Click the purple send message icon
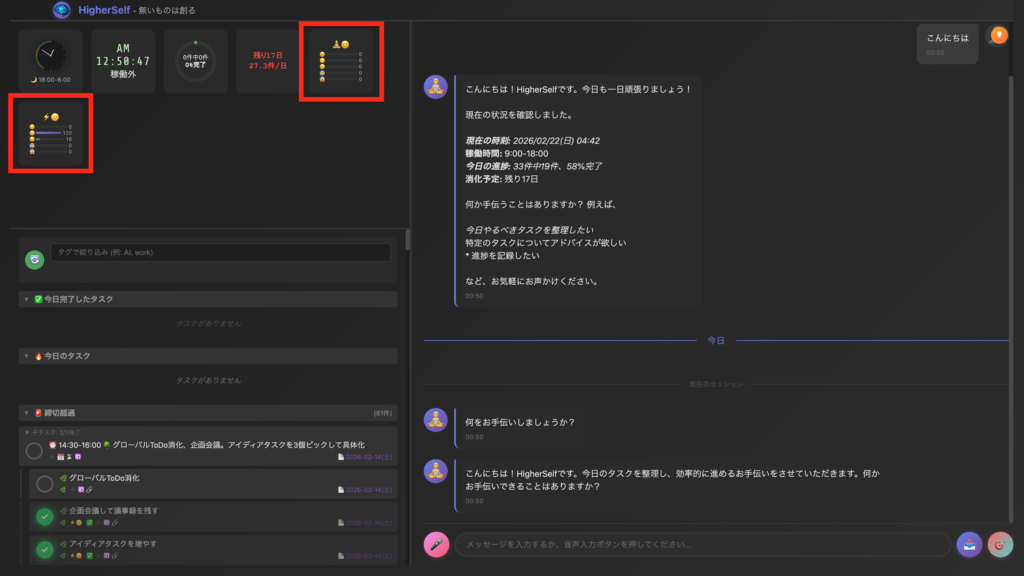Image resolution: width=1024 pixels, height=576 pixels. coord(969,545)
